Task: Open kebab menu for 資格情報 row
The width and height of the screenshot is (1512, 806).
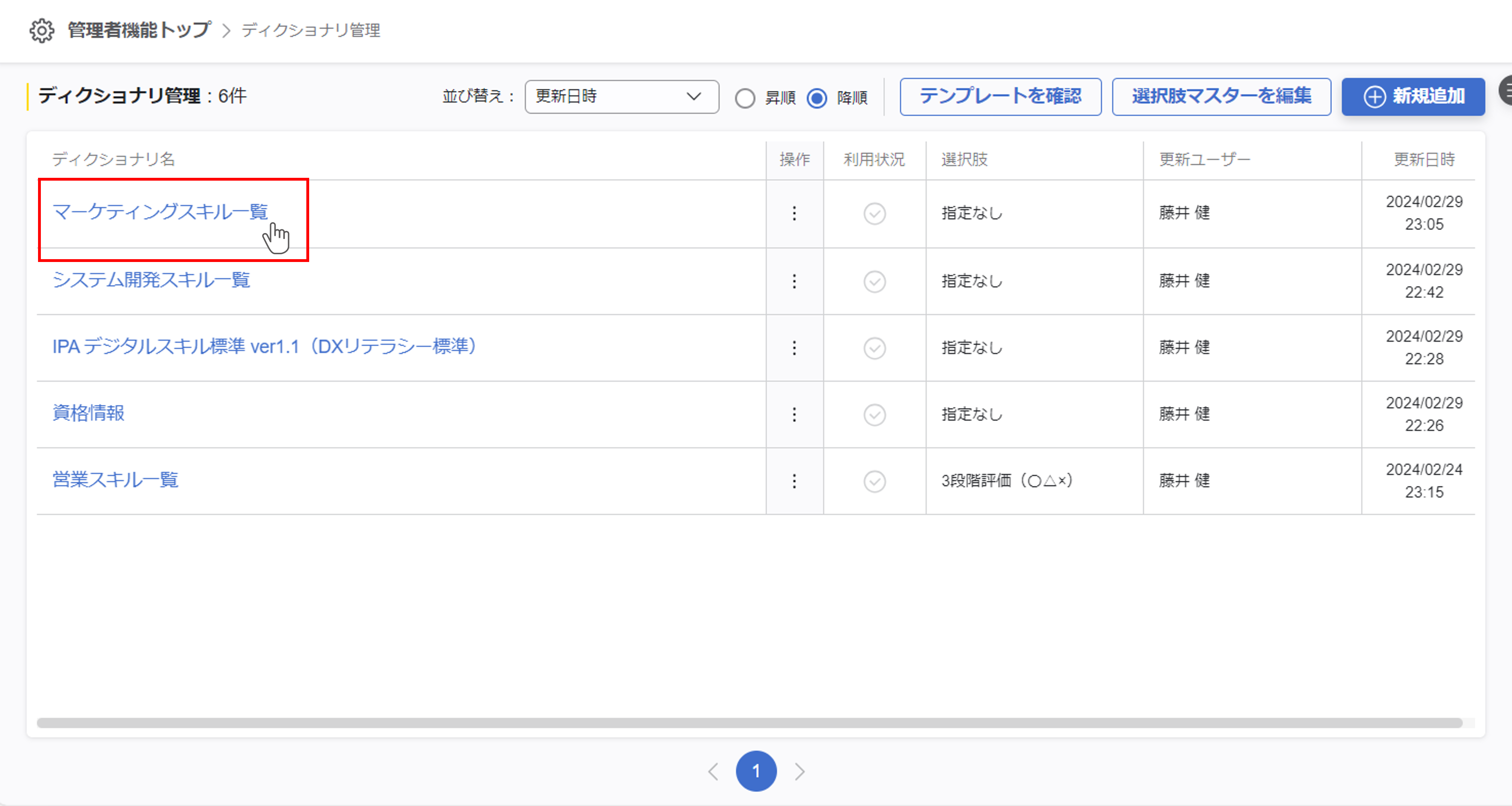Action: [794, 415]
